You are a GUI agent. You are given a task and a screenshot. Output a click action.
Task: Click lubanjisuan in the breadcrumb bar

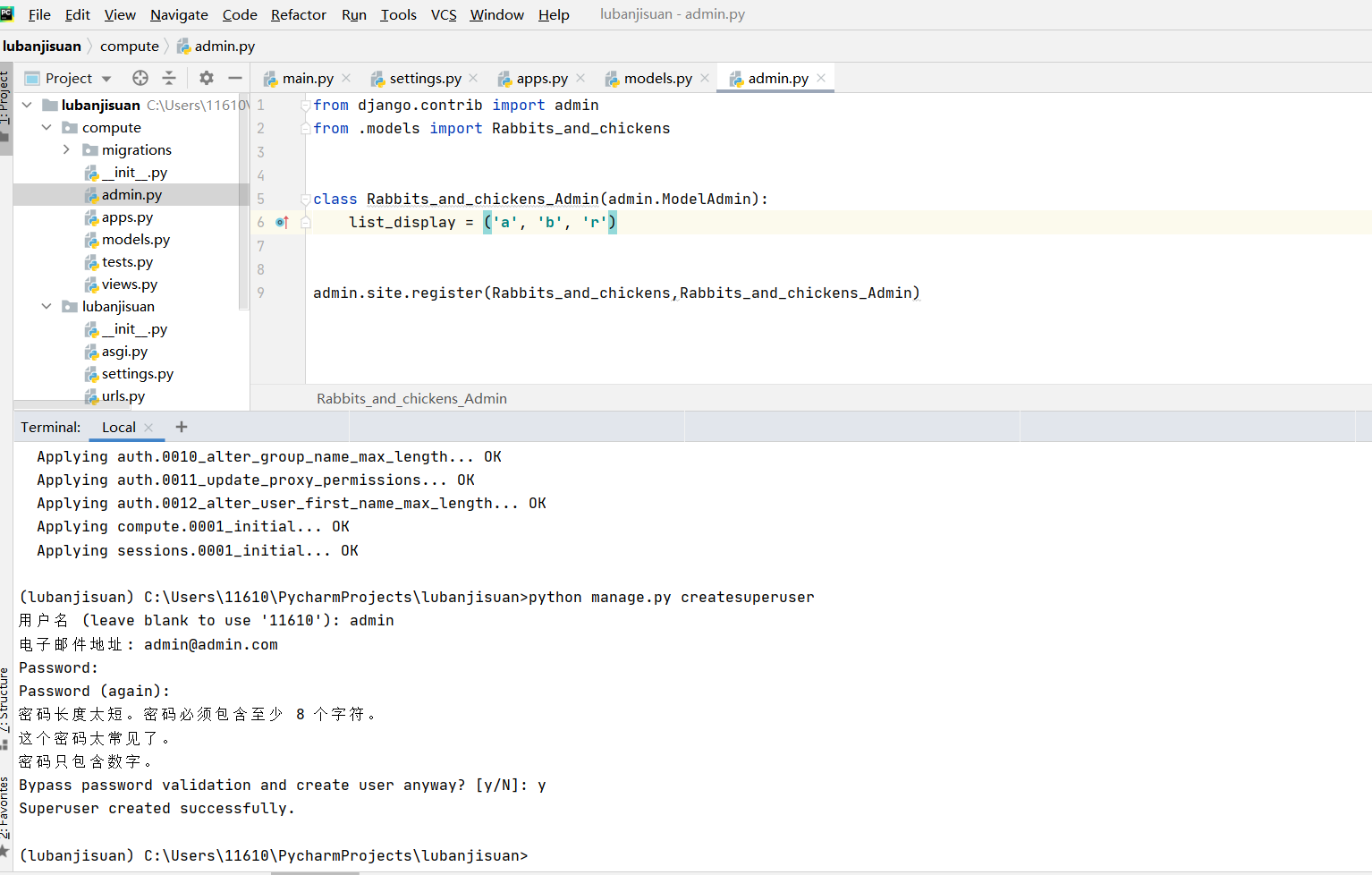(42, 47)
